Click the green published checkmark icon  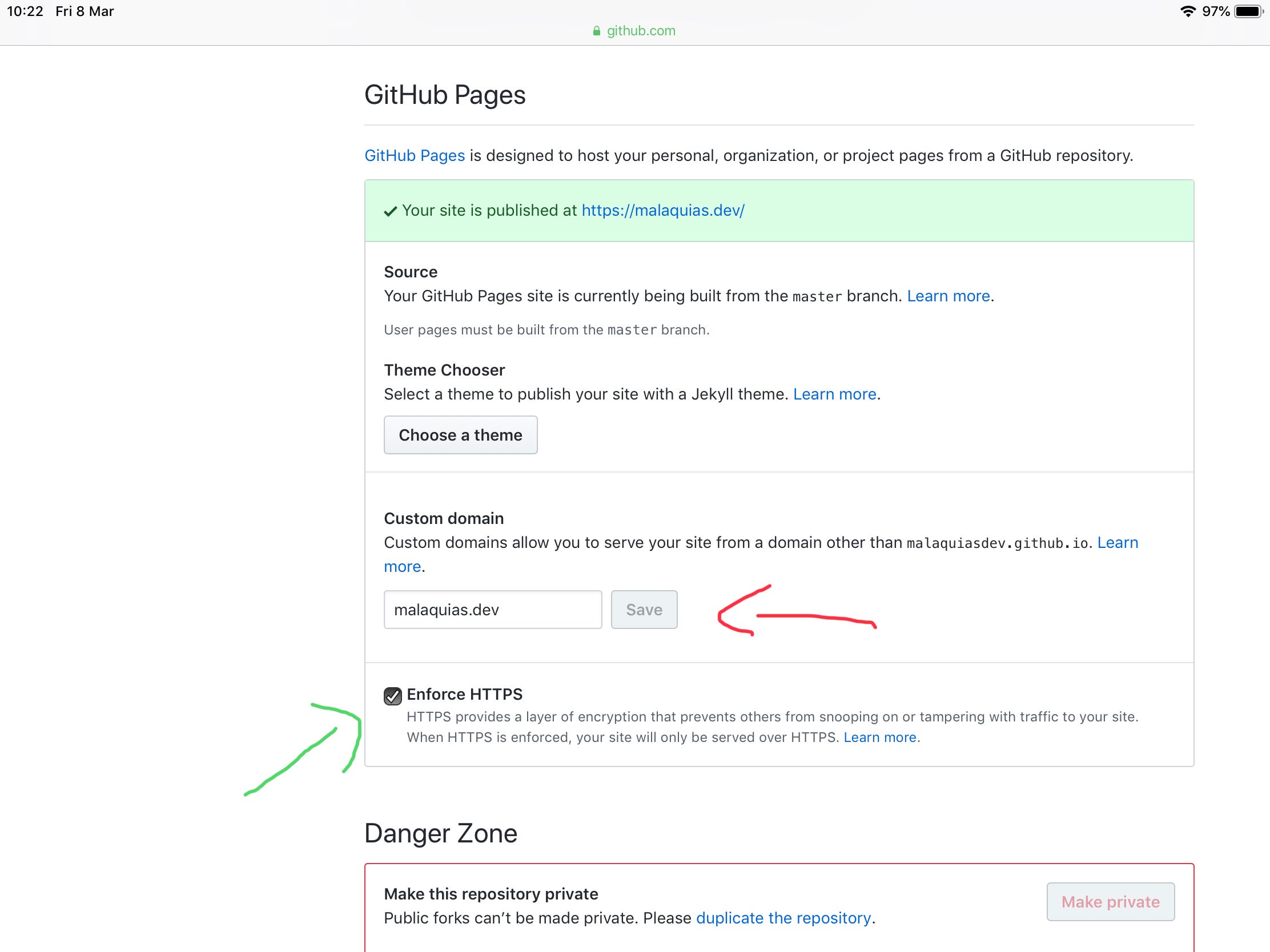tap(391, 212)
